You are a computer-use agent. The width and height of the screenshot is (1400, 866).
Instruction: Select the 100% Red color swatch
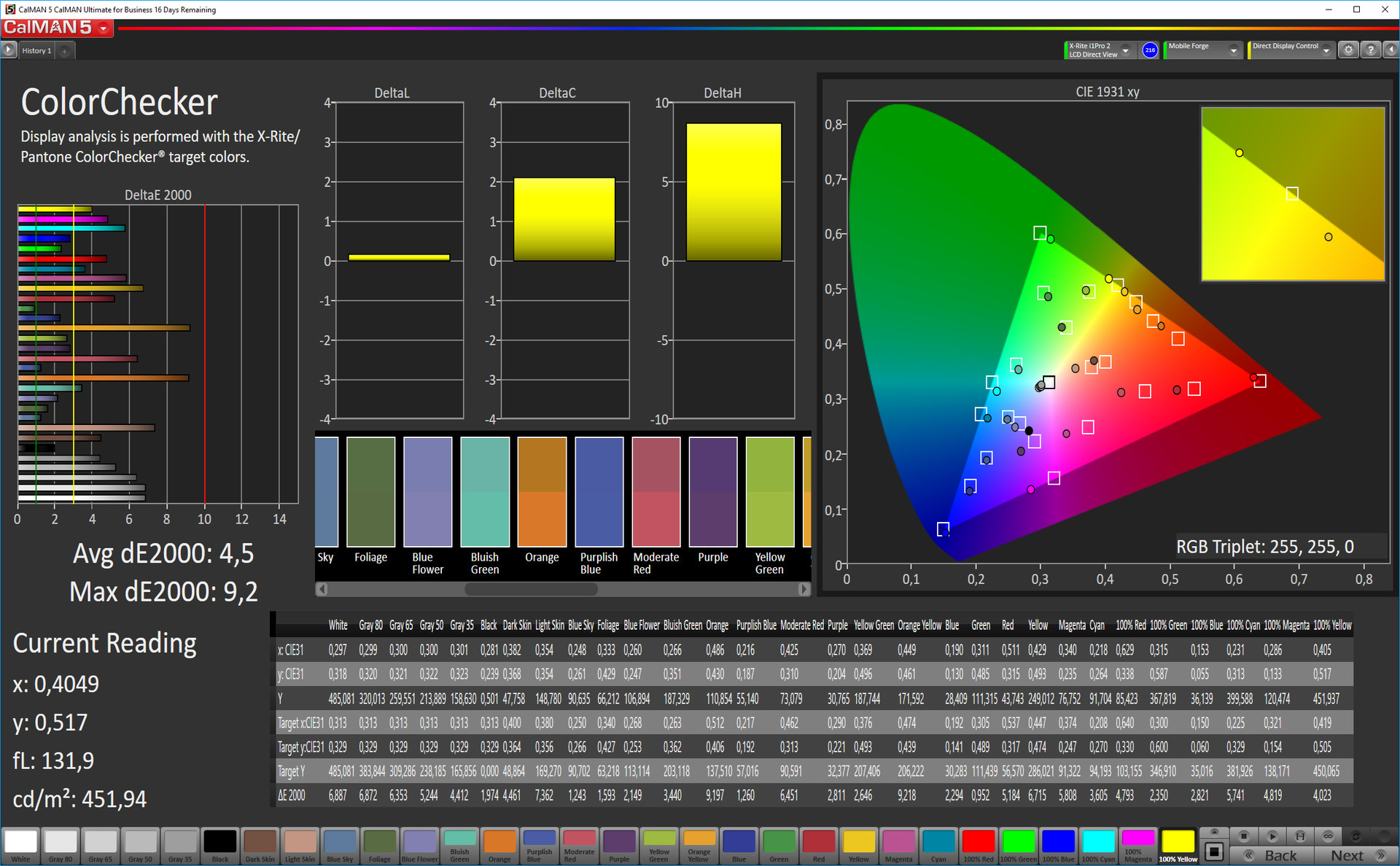(978, 845)
